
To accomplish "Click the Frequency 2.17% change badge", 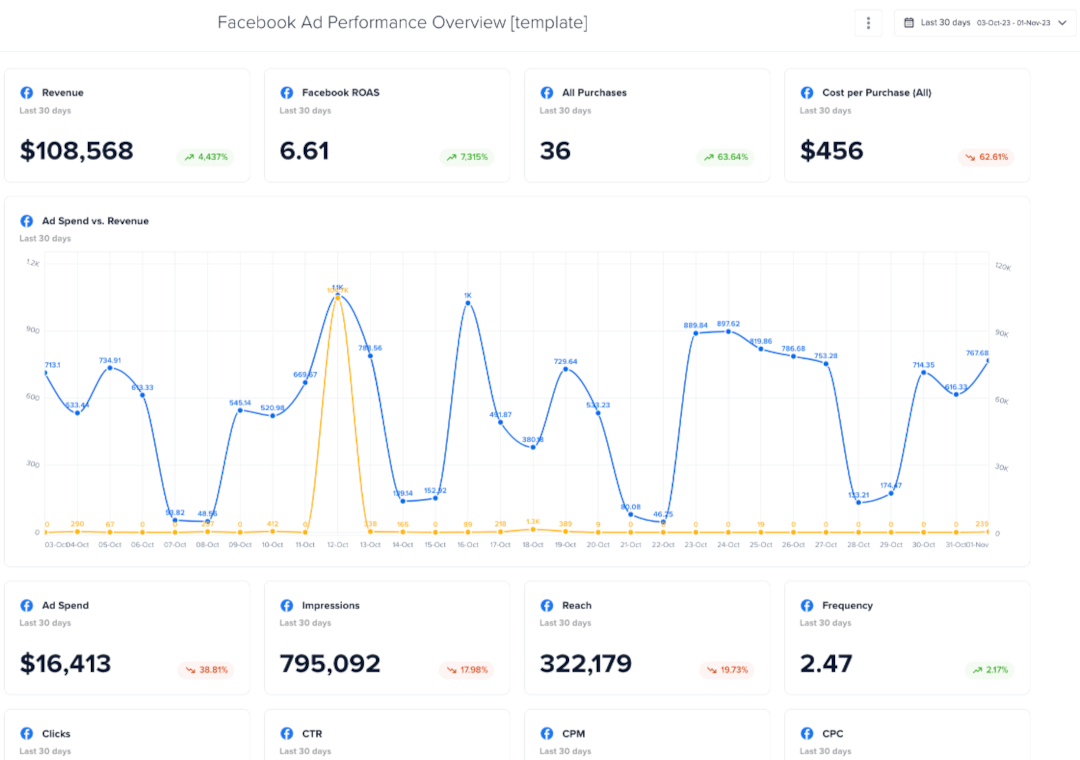I will (x=989, y=670).
